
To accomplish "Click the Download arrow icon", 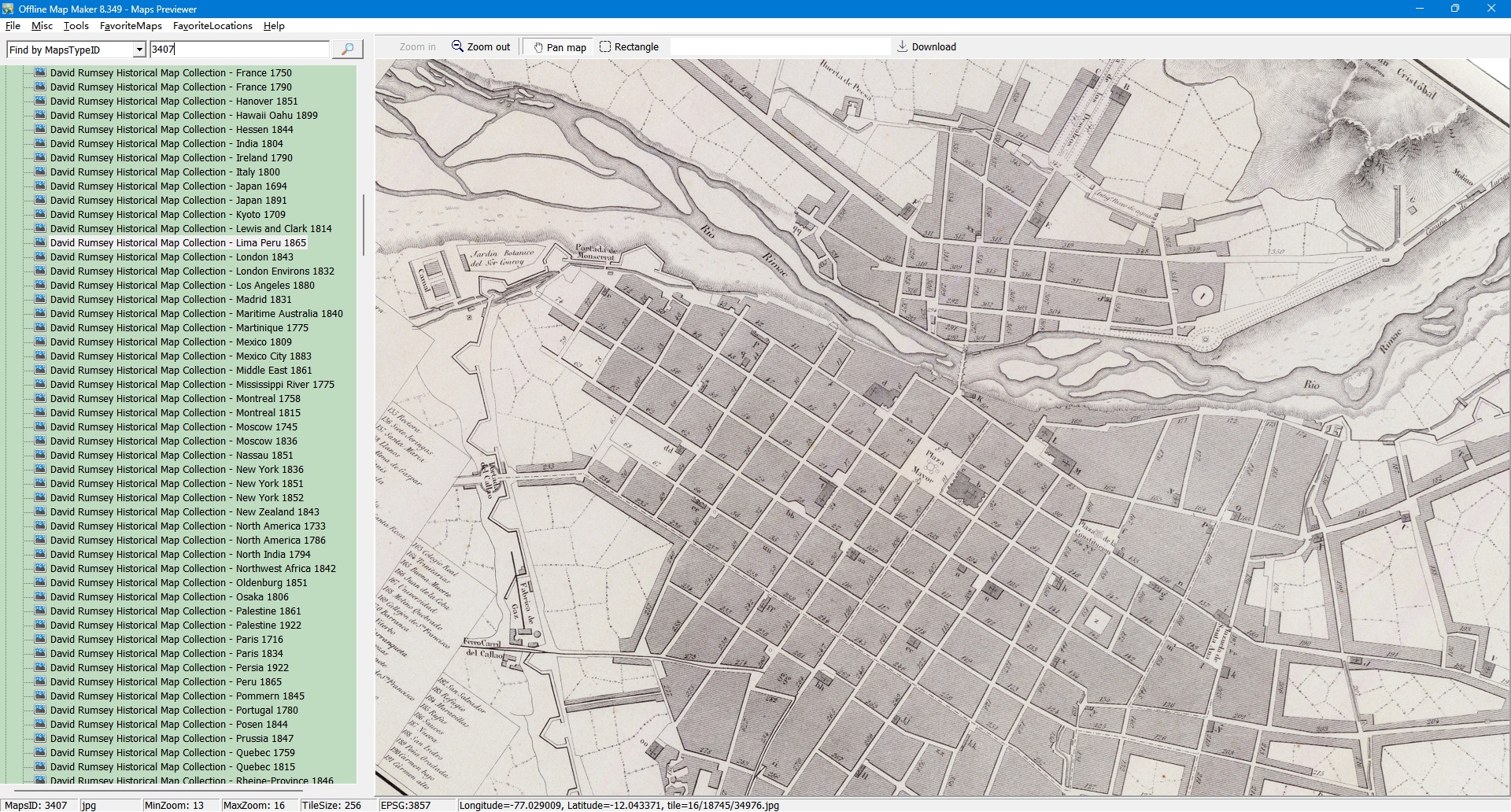I will click(x=902, y=46).
